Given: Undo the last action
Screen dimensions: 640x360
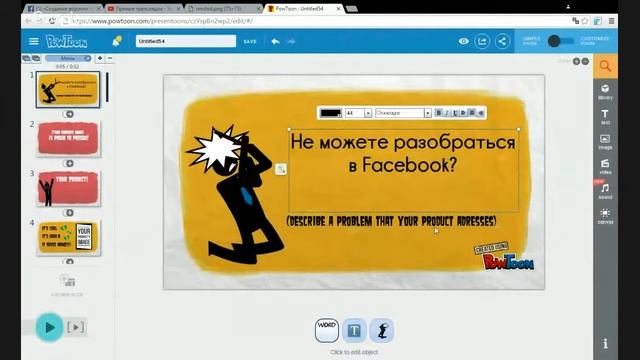Looking at the screenshot, I should (276, 41).
